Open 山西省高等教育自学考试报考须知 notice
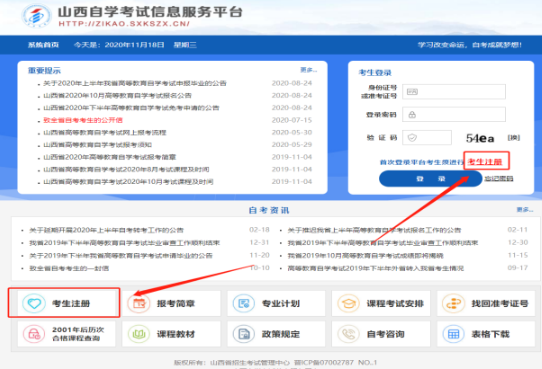Viewport: 542px width, 369px height. pyautogui.click(x=97, y=144)
